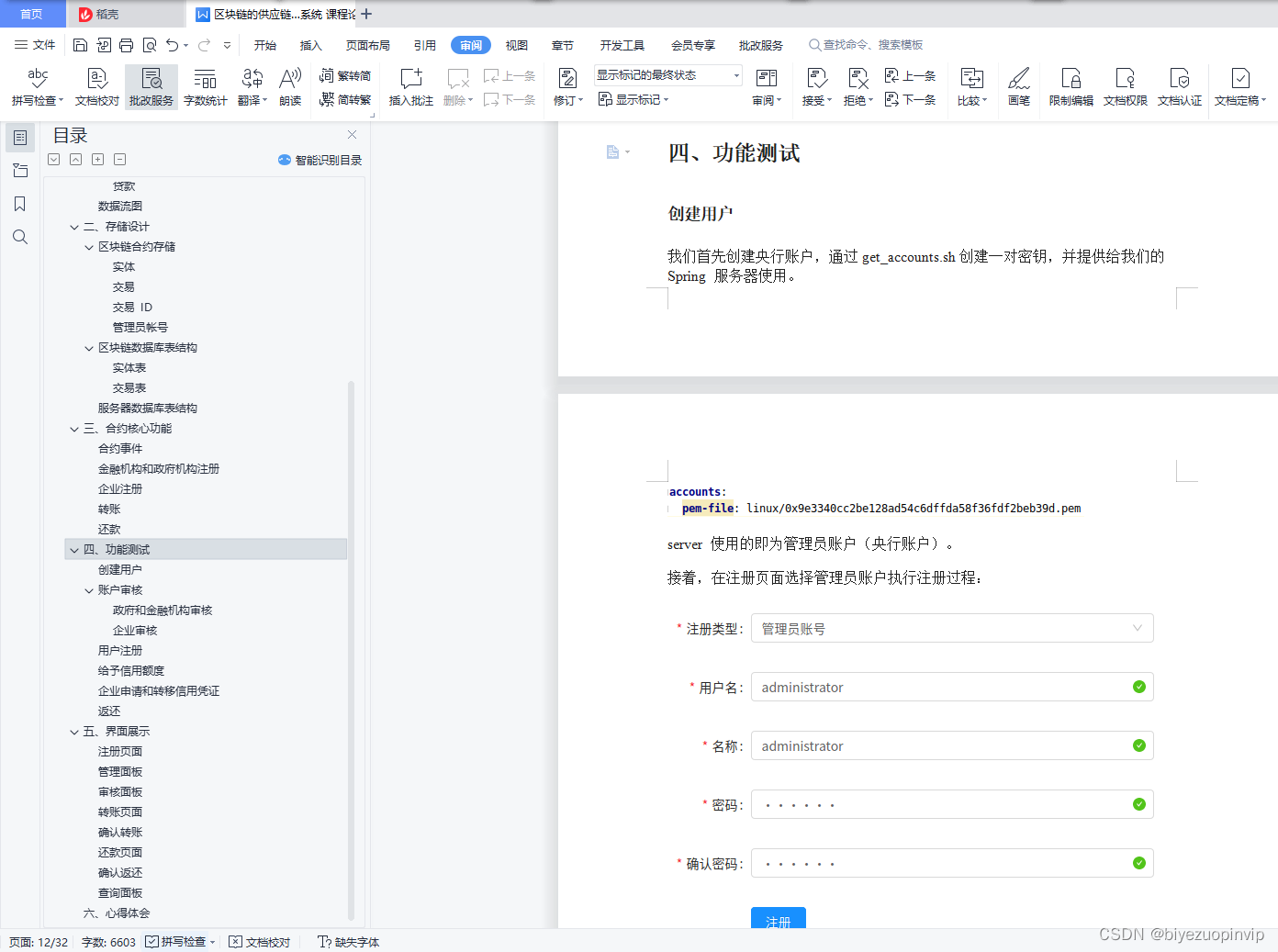Click the 密码 password input field
The height and width of the screenshot is (952, 1278).
pos(952,805)
